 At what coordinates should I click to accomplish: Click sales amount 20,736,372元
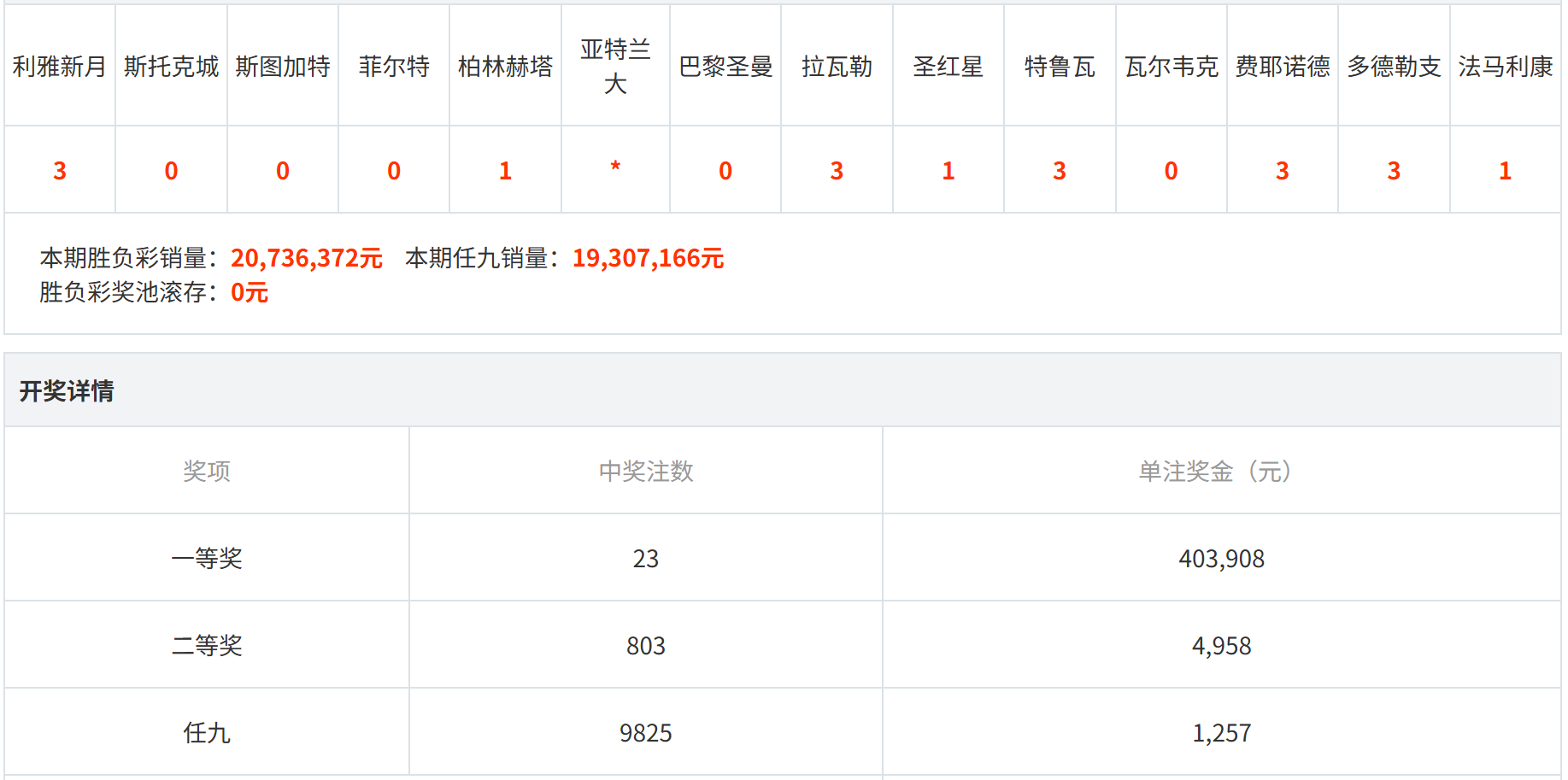[307, 258]
